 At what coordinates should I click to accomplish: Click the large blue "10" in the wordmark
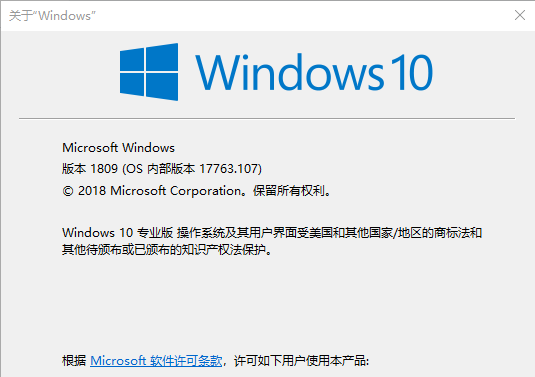click(x=412, y=73)
